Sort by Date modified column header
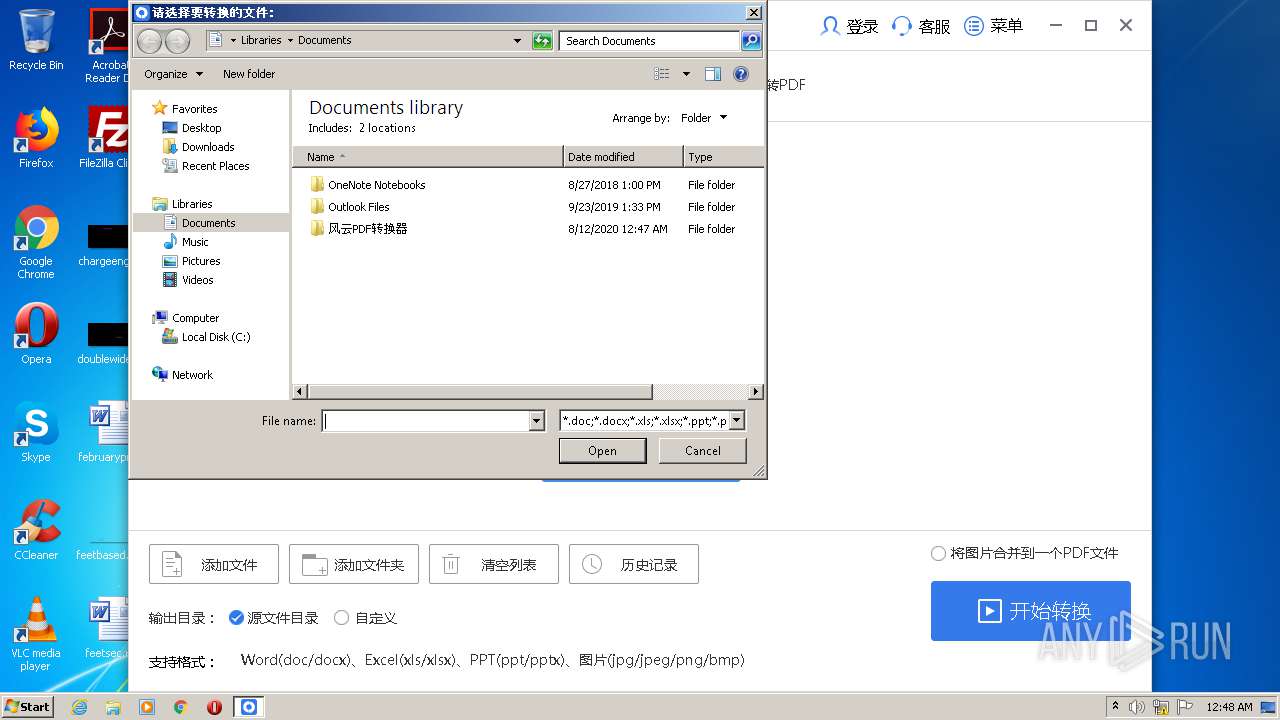The height and width of the screenshot is (720, 1280). pyautogui.click(x=623, y=157)
